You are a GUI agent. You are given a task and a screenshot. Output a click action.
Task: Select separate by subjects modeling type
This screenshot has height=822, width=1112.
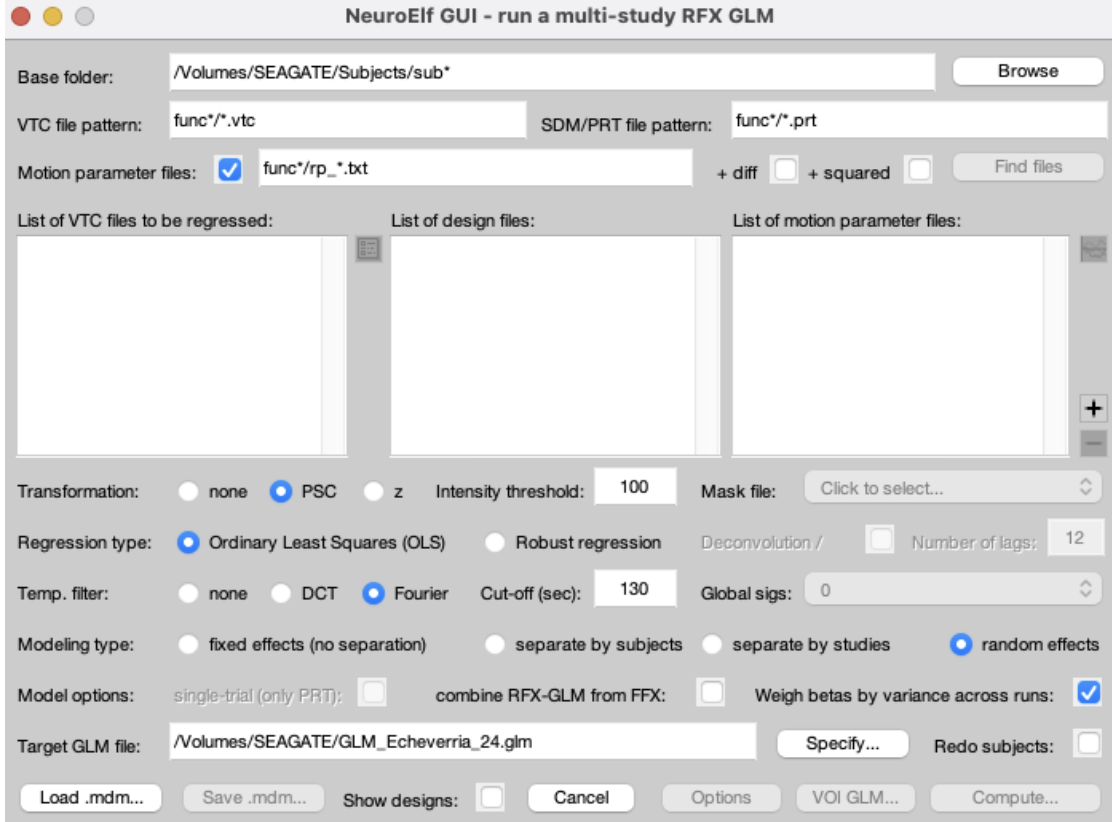click(494, 644)
